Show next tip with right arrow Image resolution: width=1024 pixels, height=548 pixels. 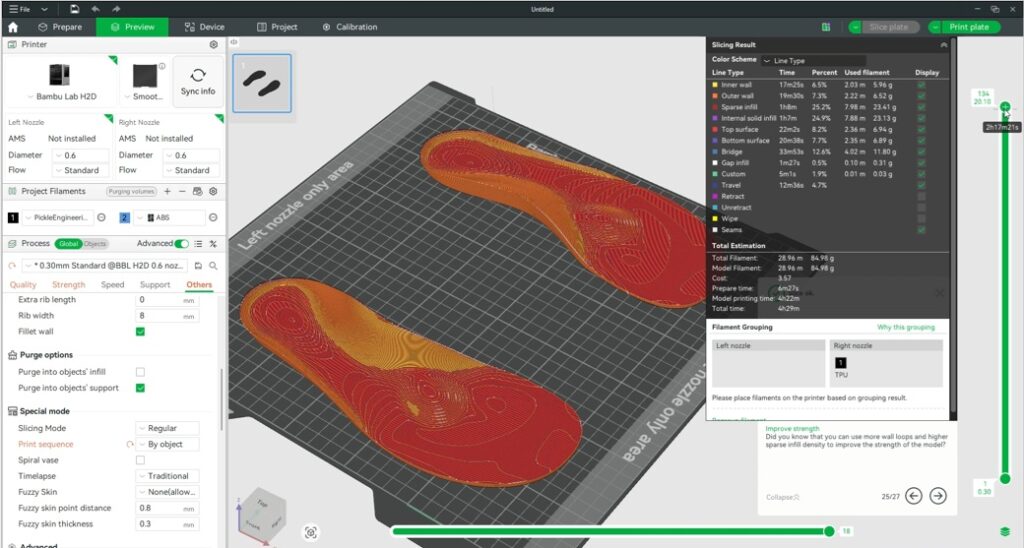(938, 496)
